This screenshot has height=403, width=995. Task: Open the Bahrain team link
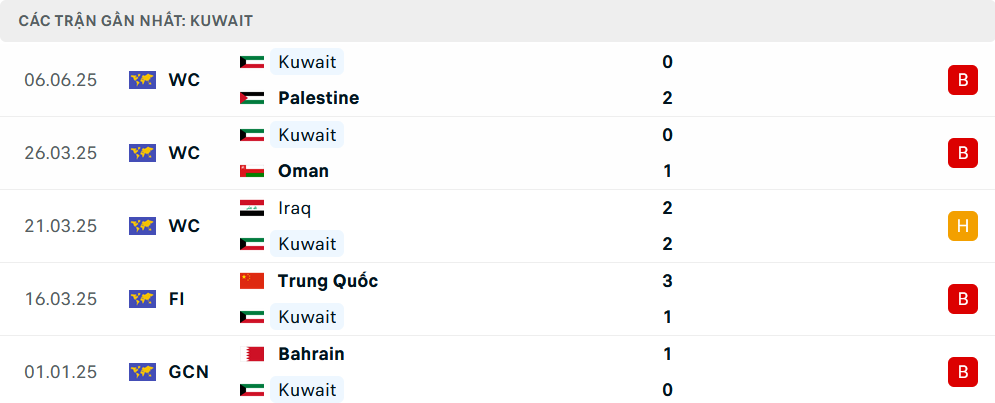coord(311,354)
